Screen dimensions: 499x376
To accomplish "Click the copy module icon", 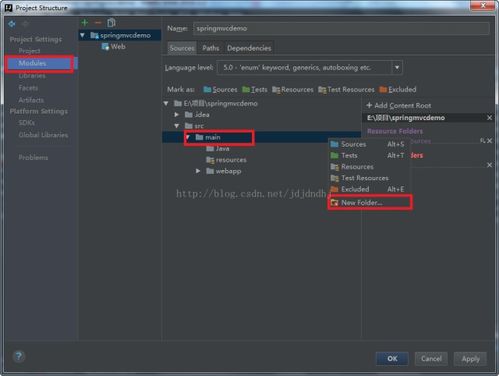I will [x=111, y=23].
